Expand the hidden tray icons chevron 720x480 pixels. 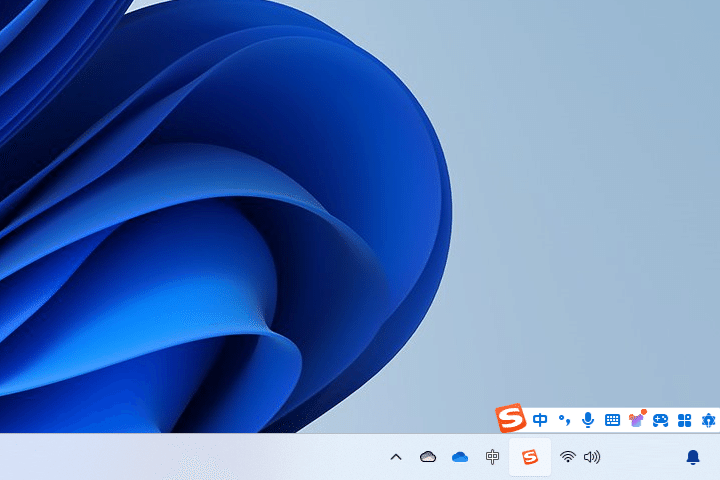tap(396, 457)
